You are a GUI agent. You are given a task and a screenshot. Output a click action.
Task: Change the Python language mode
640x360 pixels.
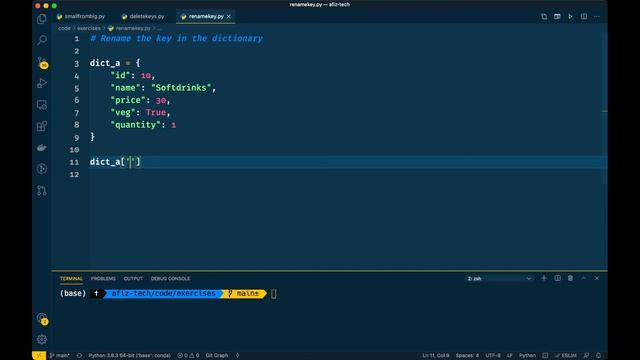click(527, 356)
